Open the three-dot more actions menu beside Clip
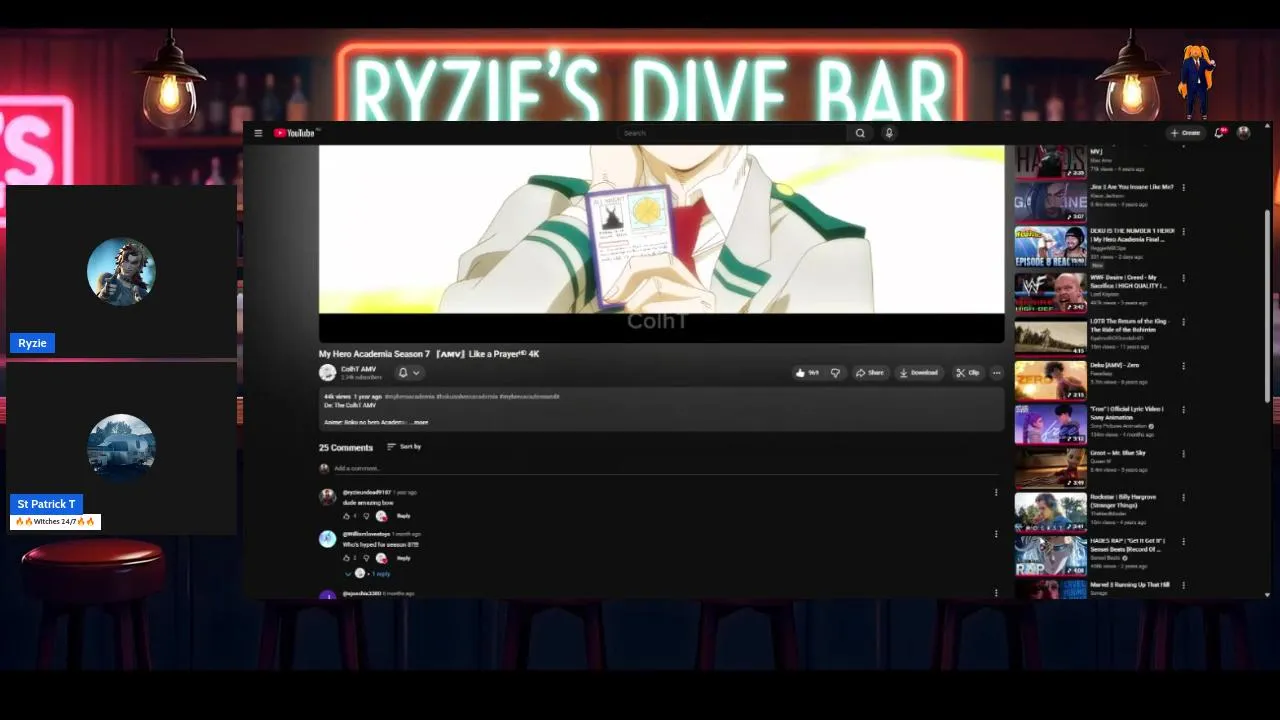 pyautogui.click(x=996, y=373)
